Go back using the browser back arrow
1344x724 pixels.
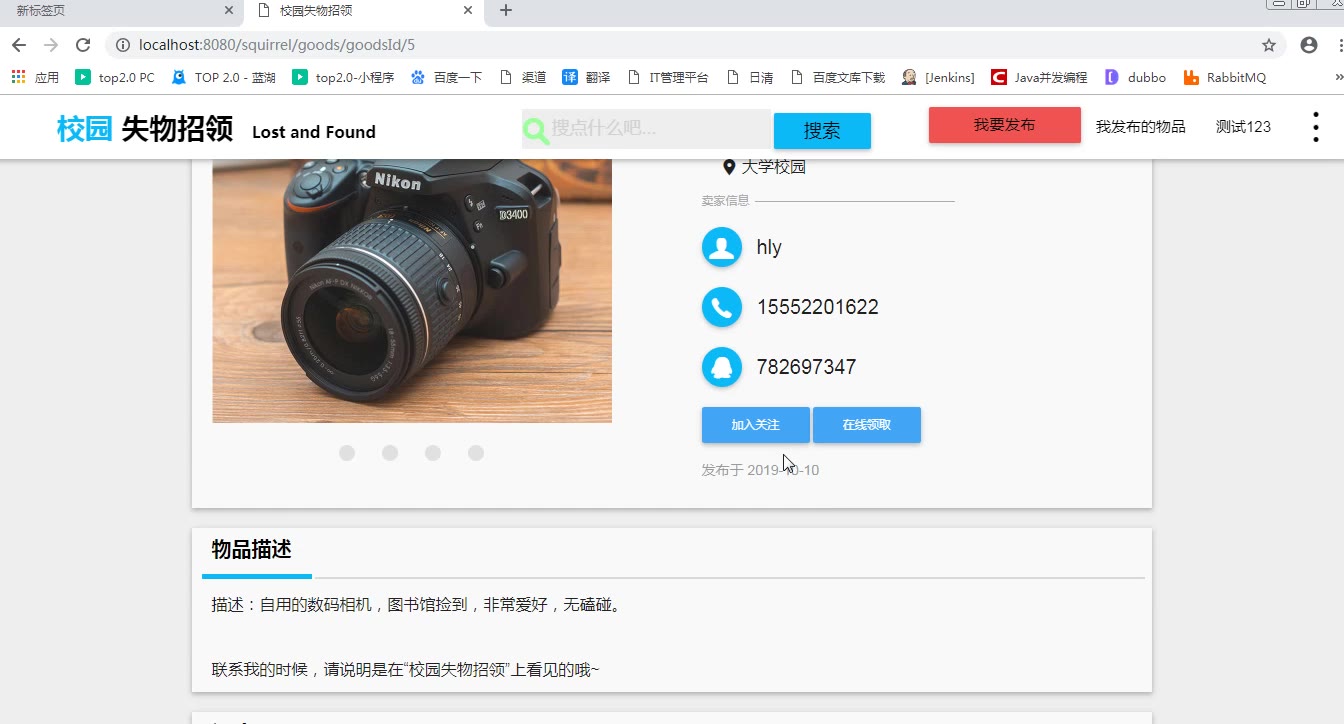point(19,45)
